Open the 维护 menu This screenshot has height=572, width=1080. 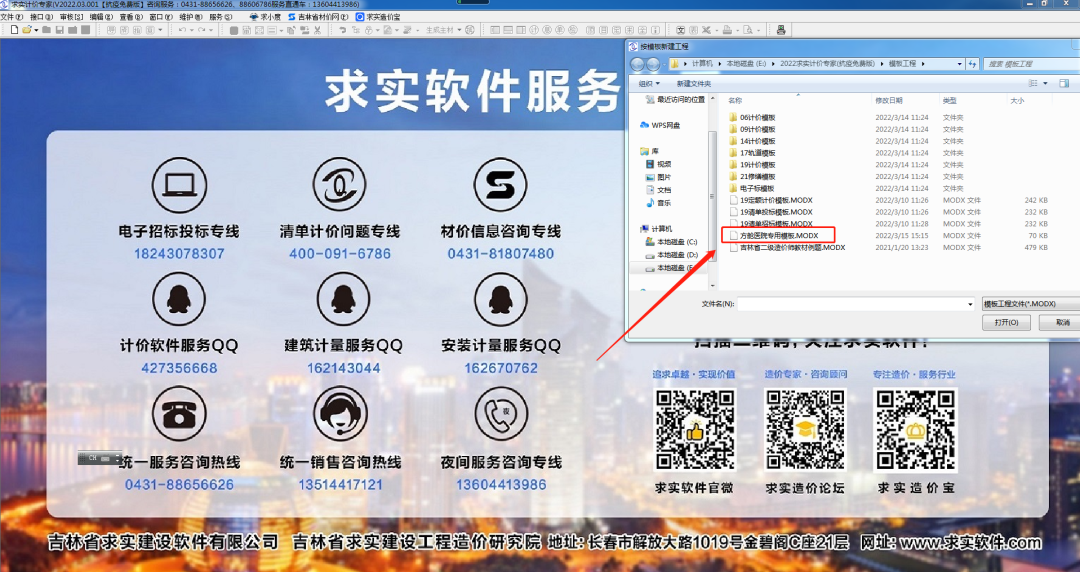(x=190, y=17)
